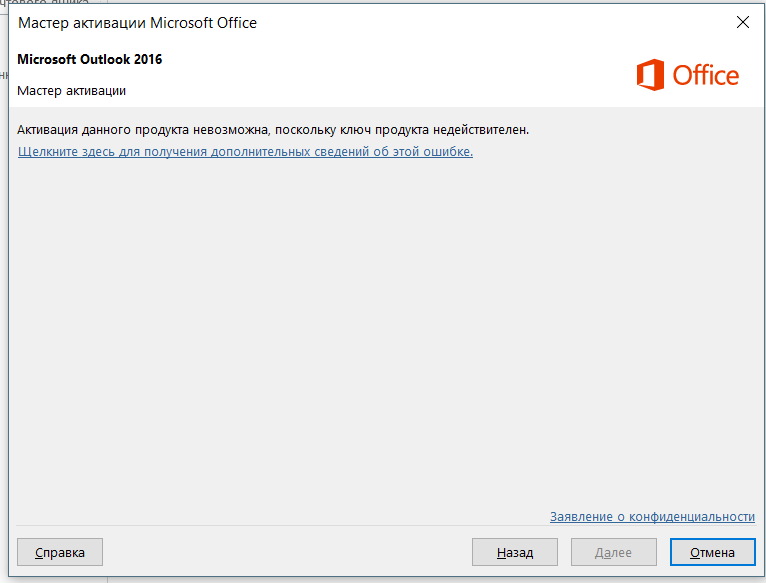Click the separator line above the buttons
Screen dimensions: 766x583
coord(386,526)
